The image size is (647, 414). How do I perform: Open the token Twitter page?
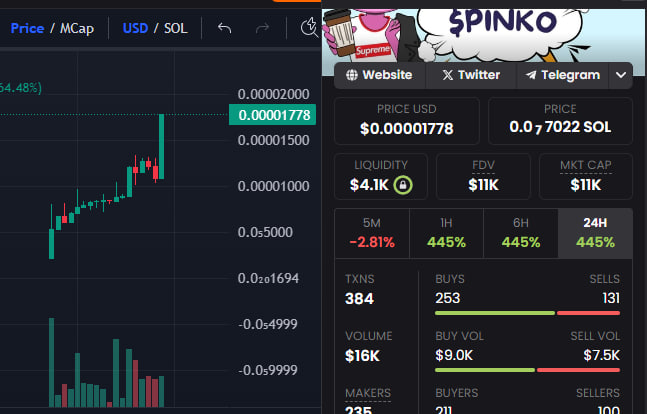tap(471, 75)
